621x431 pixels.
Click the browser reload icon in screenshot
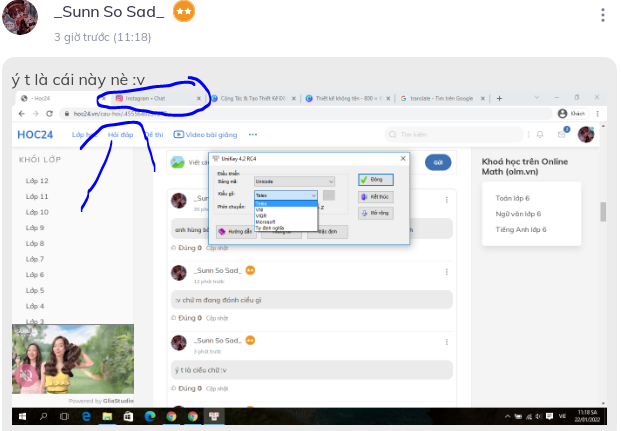[x=48, y=114]
